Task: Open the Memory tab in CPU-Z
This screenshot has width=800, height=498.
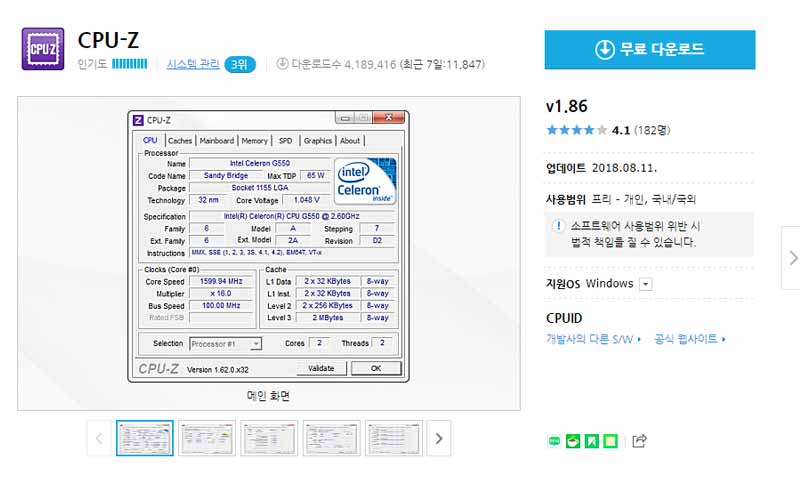Action: [x=255, y=141]
